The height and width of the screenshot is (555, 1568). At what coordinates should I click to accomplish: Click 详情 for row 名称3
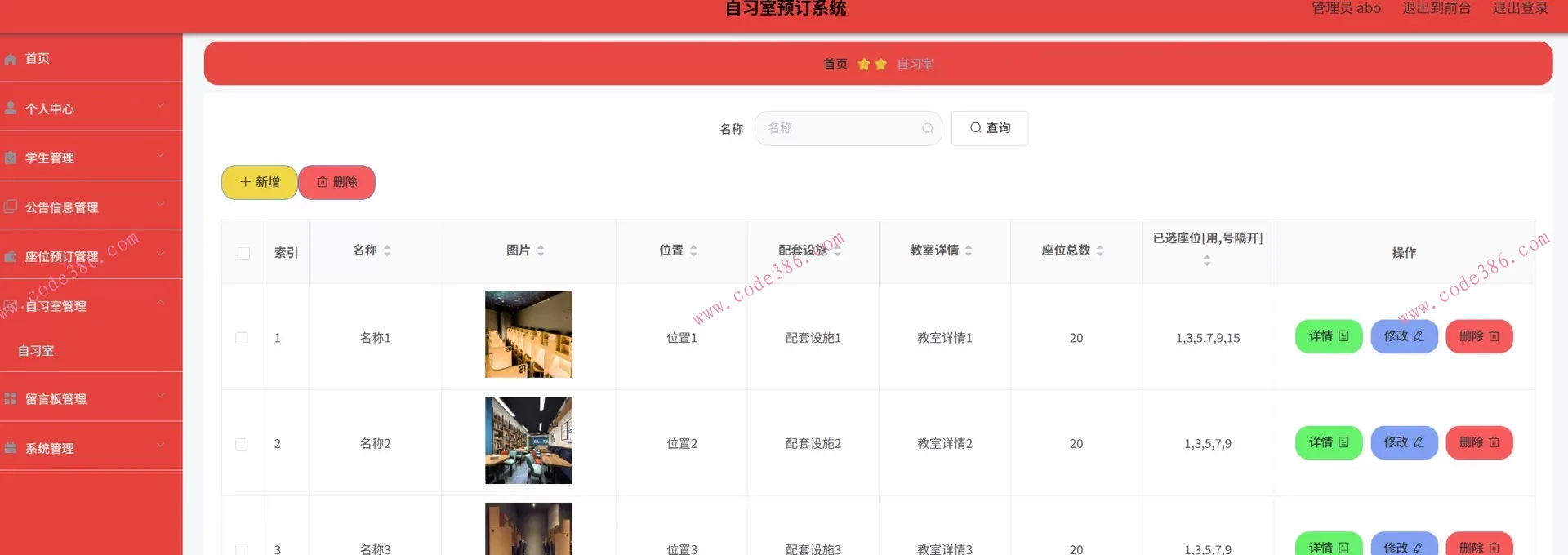pos(1329,544)
